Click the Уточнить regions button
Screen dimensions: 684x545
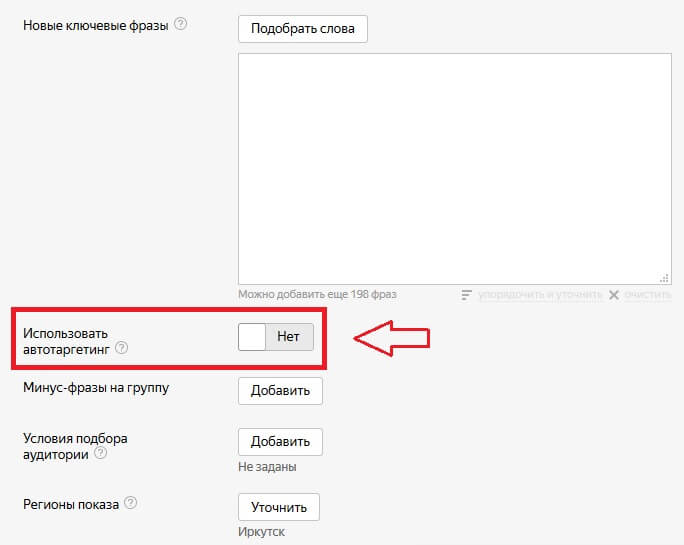tap(279, 507)
